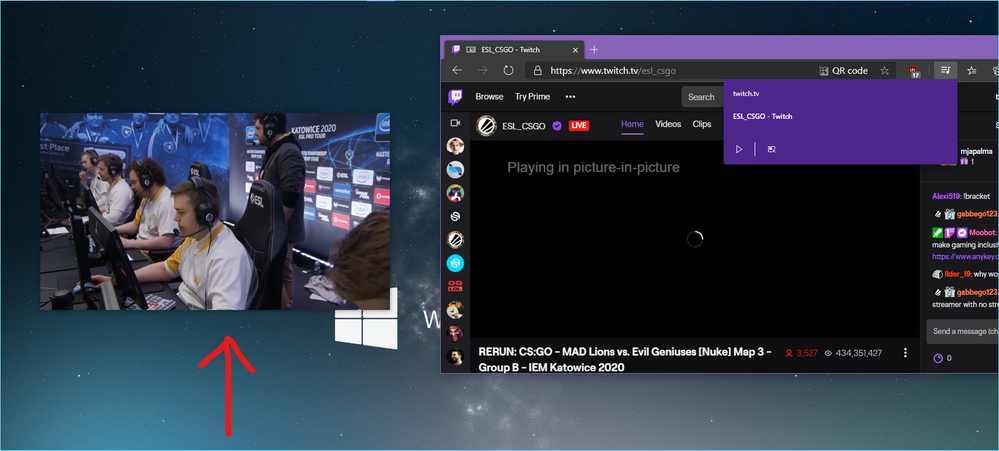Click the Send a message chat box
The height and width of the screenshot is (451, 999).
[963, 331]
